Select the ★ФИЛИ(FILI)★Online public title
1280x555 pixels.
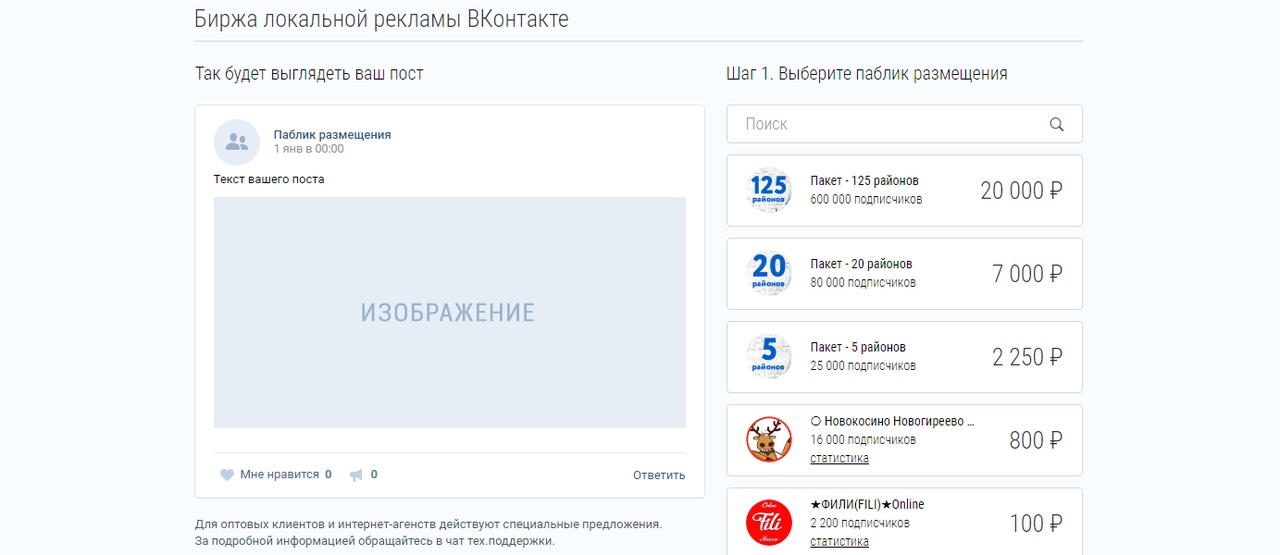[x=867, y=504]
